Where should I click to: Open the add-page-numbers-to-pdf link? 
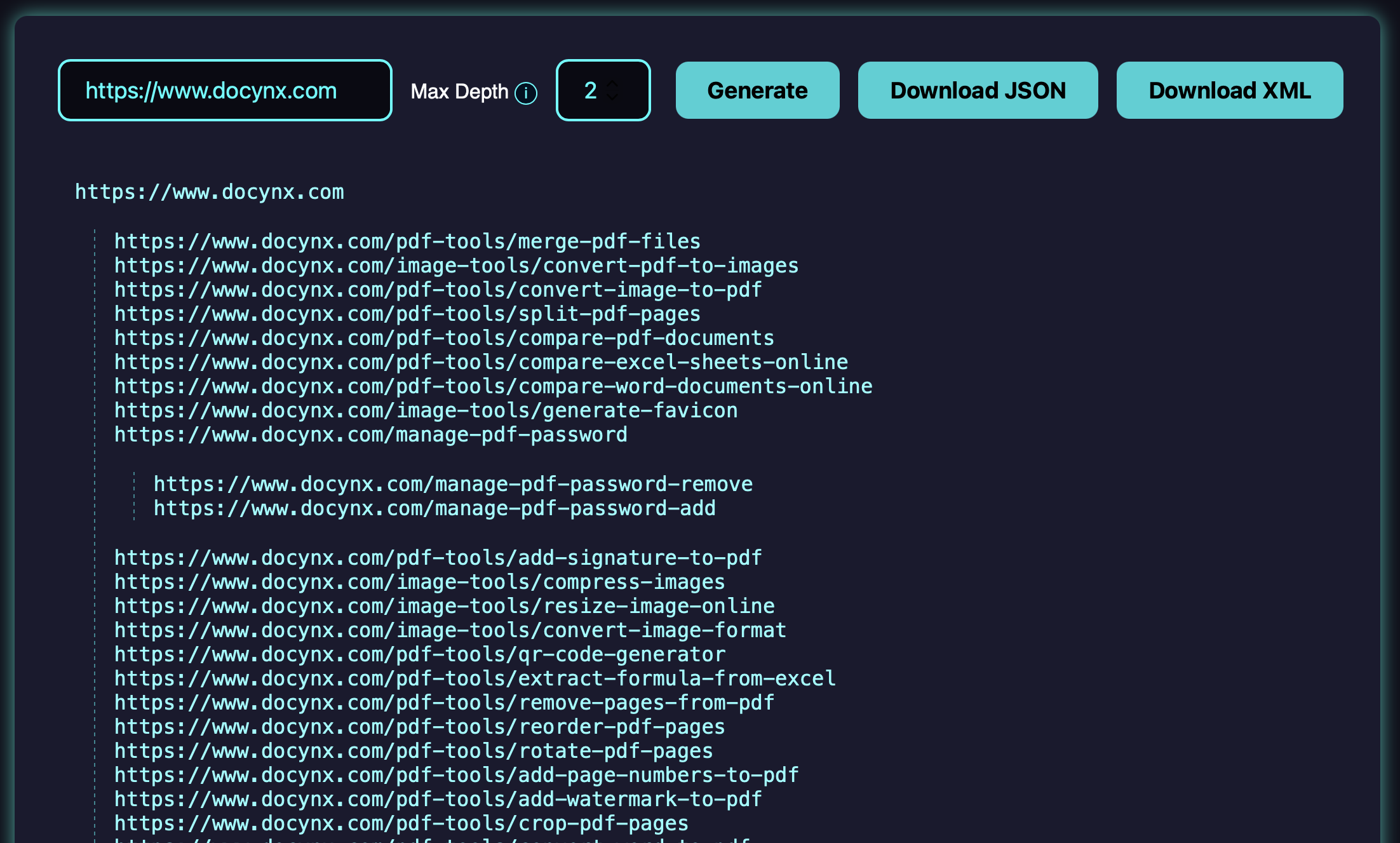click(456, 775)
